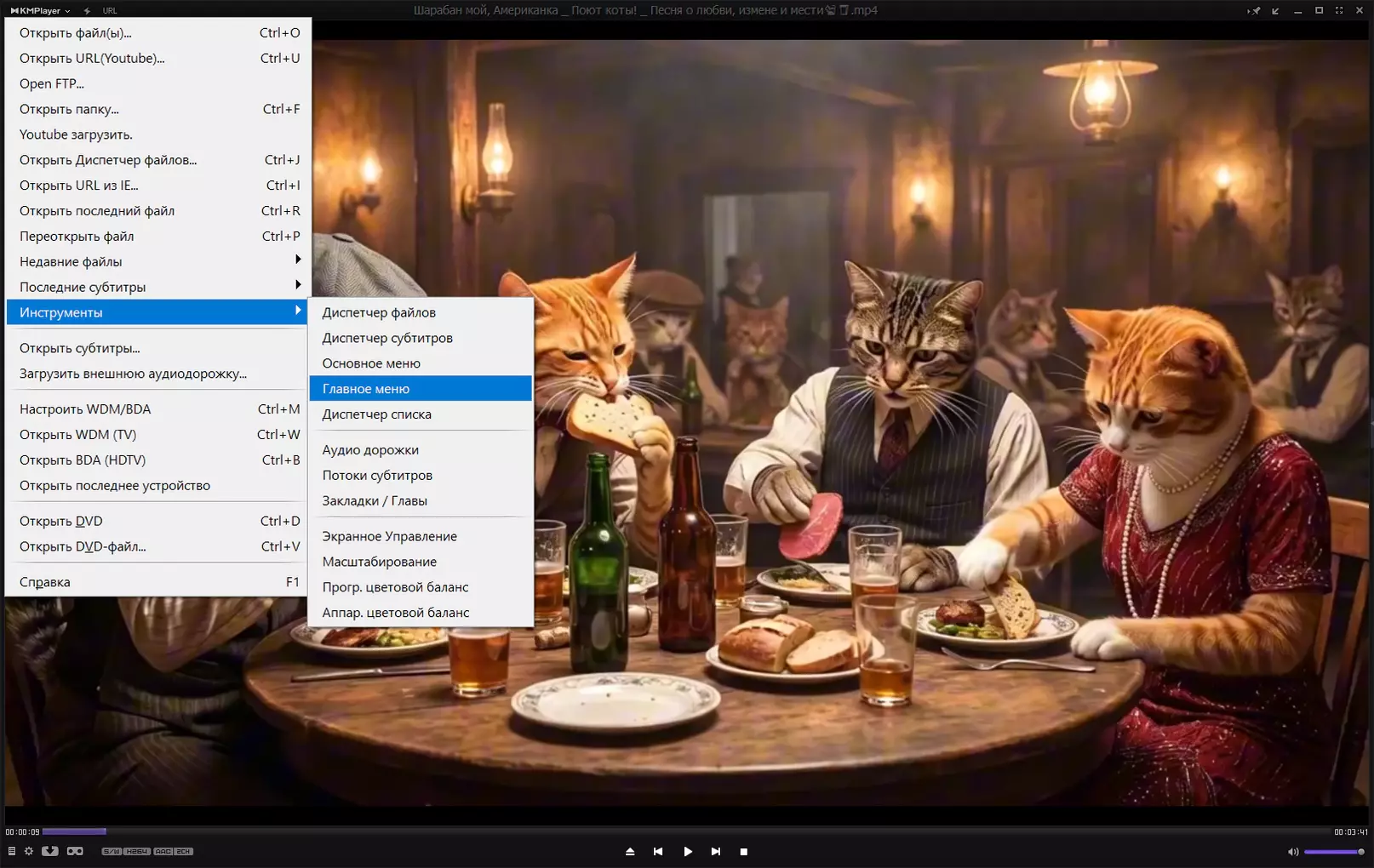This screenshot has width=1374, height=868.
Task: Select Основное меню item
Action: [421, 363]
